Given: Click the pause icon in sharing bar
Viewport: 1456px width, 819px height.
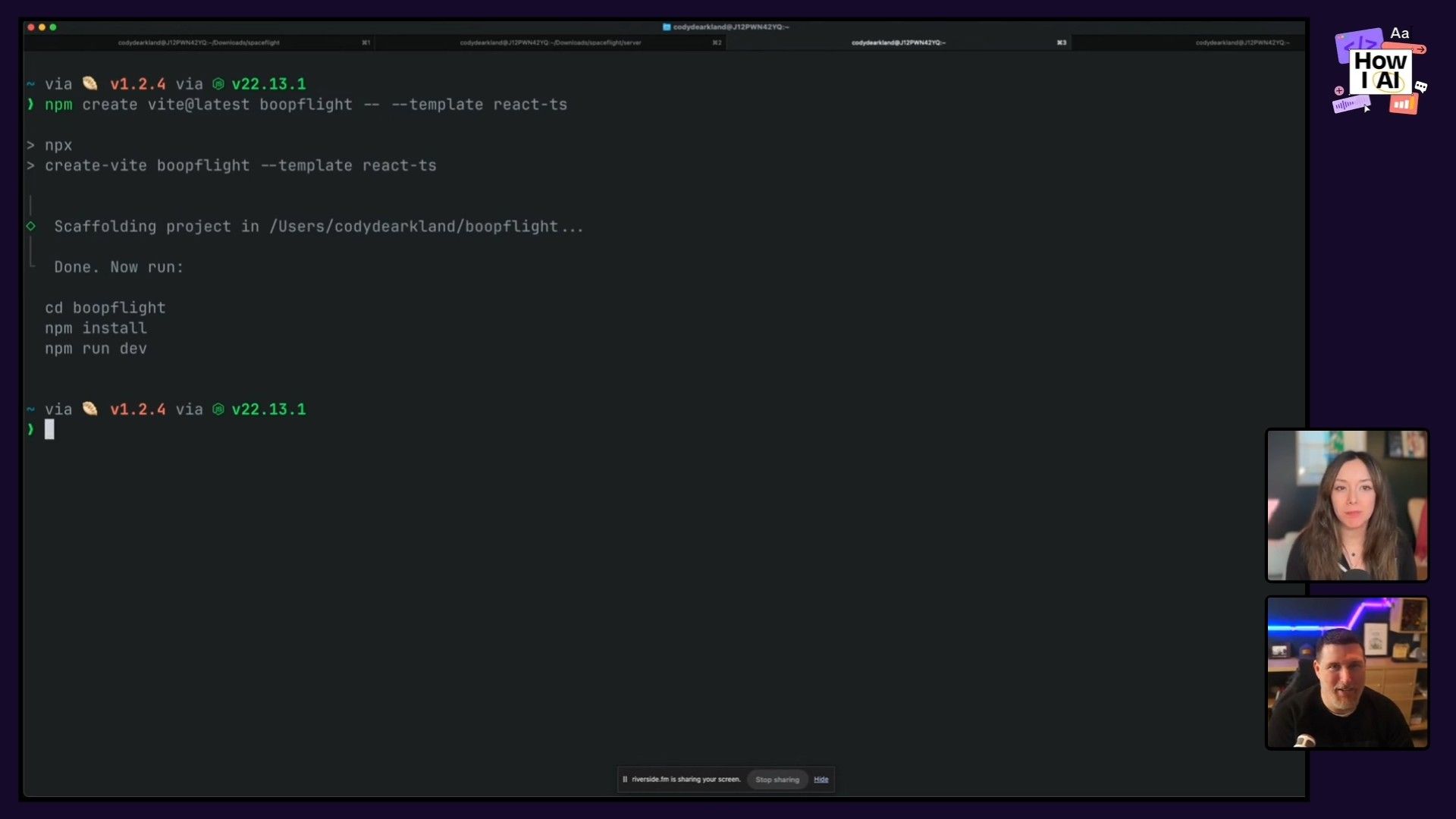Looking at the screenshot, I should pos(625,780).
